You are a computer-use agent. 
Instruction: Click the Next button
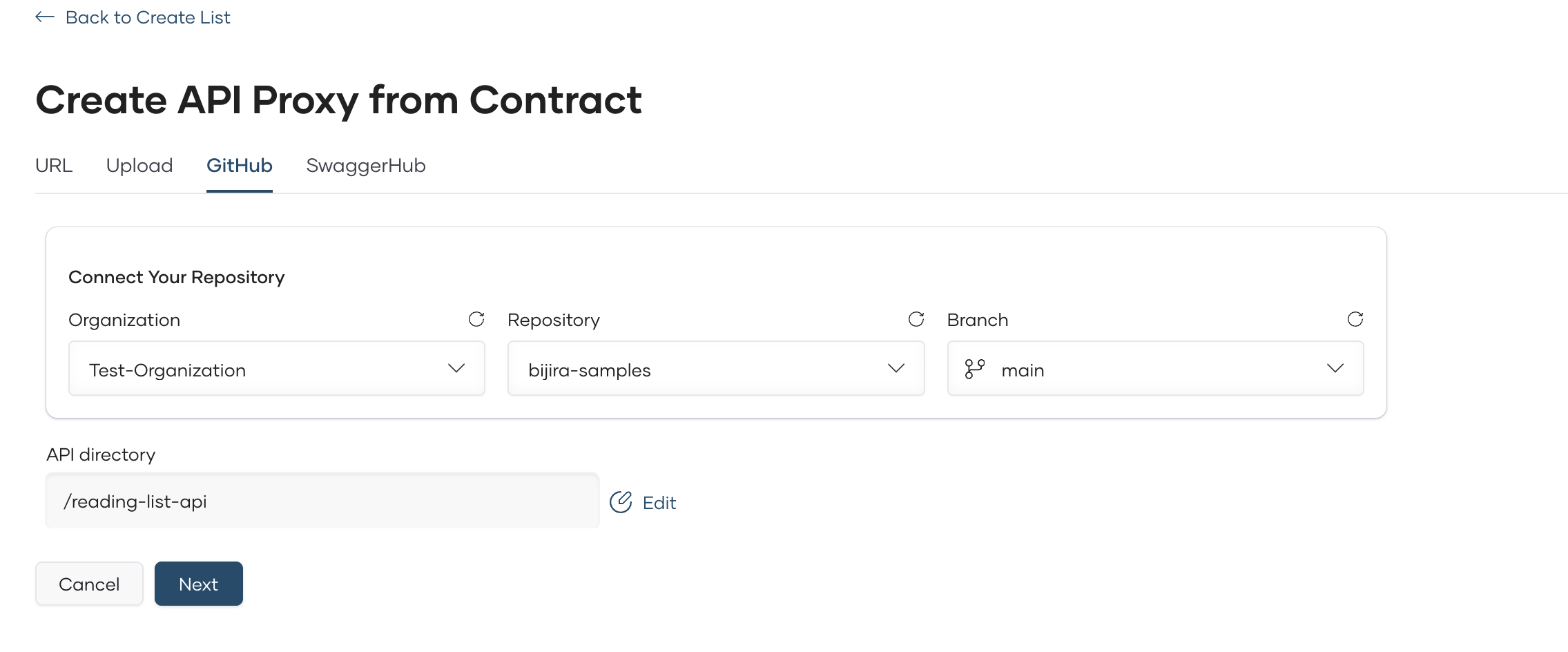pyautogui.click(x=198, y=583)
